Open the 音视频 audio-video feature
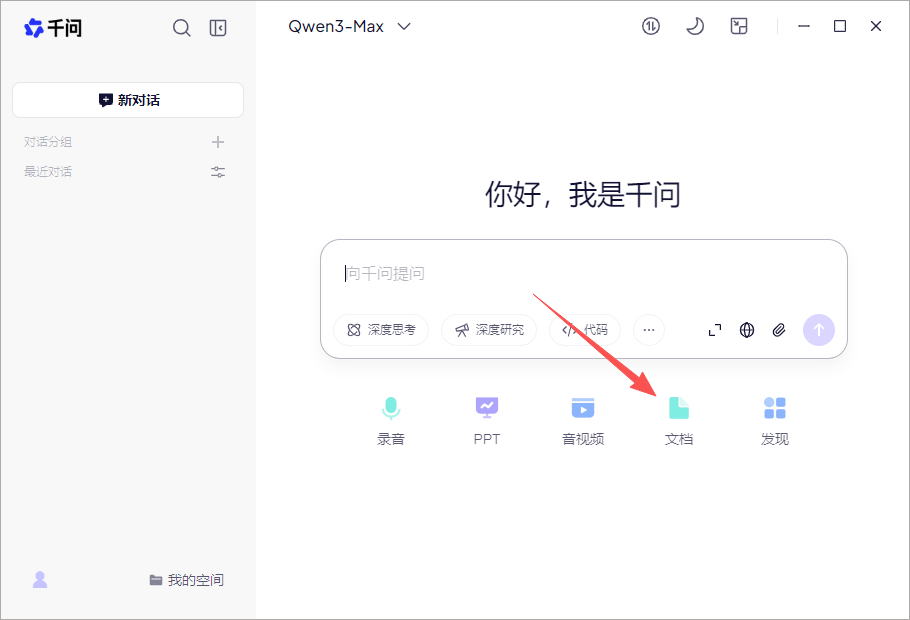 pyautogui.click(x=583, y=415)
